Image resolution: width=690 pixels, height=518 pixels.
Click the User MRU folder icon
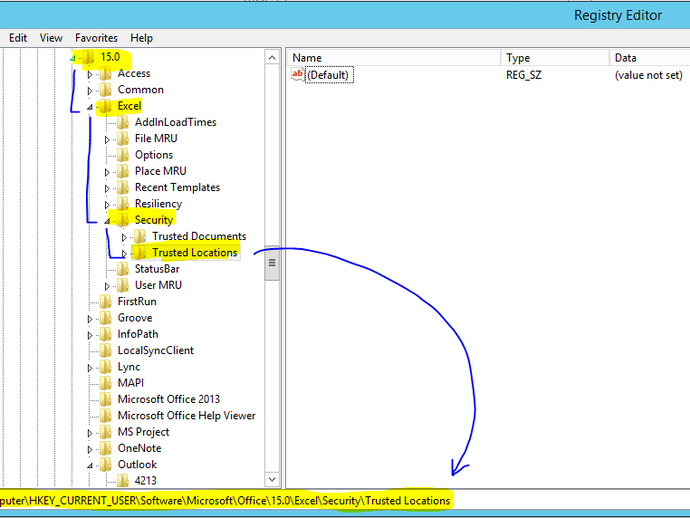pyautogui.click(x=123, y=285)
